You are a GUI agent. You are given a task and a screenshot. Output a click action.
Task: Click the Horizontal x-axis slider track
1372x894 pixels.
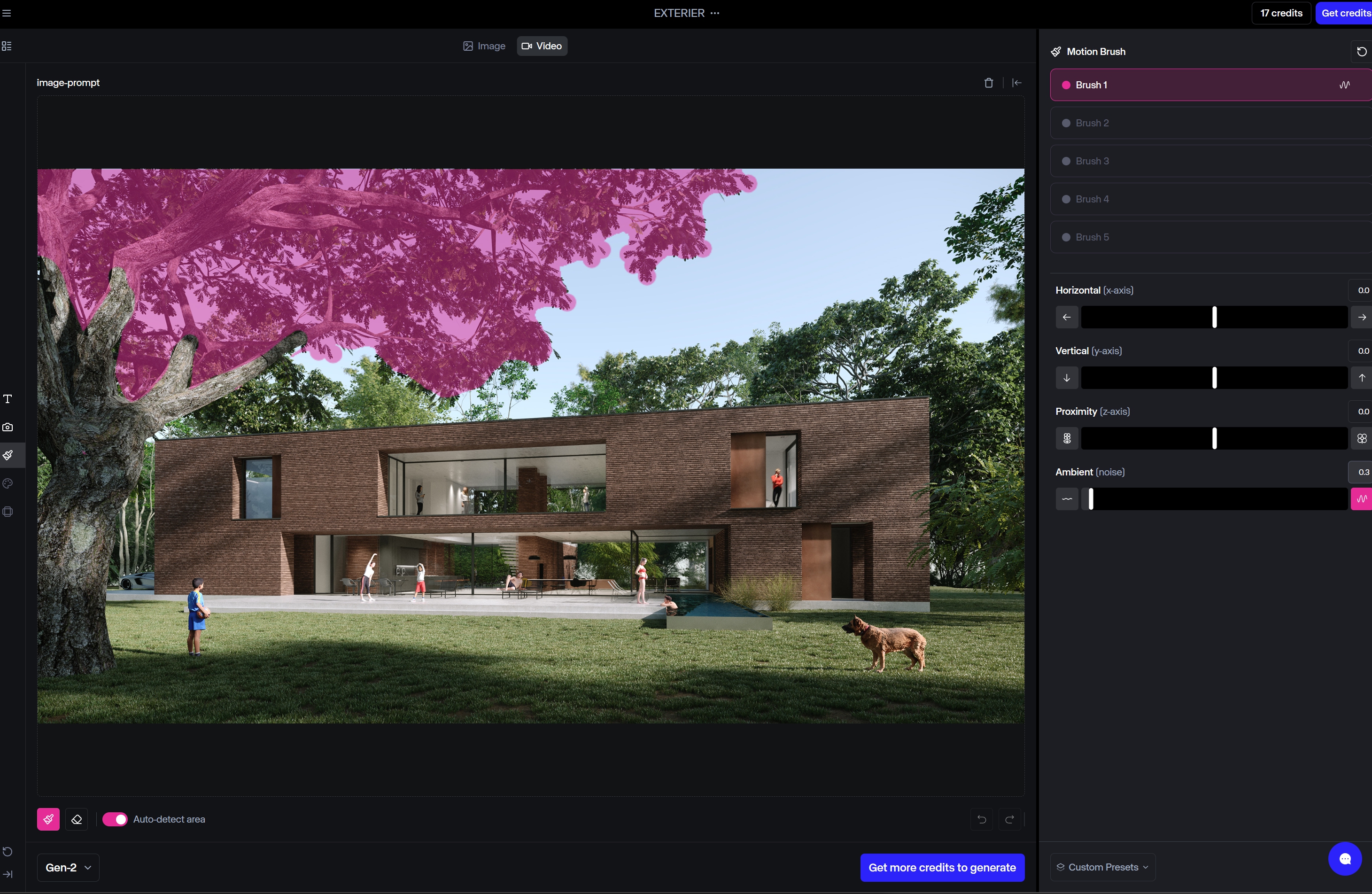click(x=1213, y=318)
